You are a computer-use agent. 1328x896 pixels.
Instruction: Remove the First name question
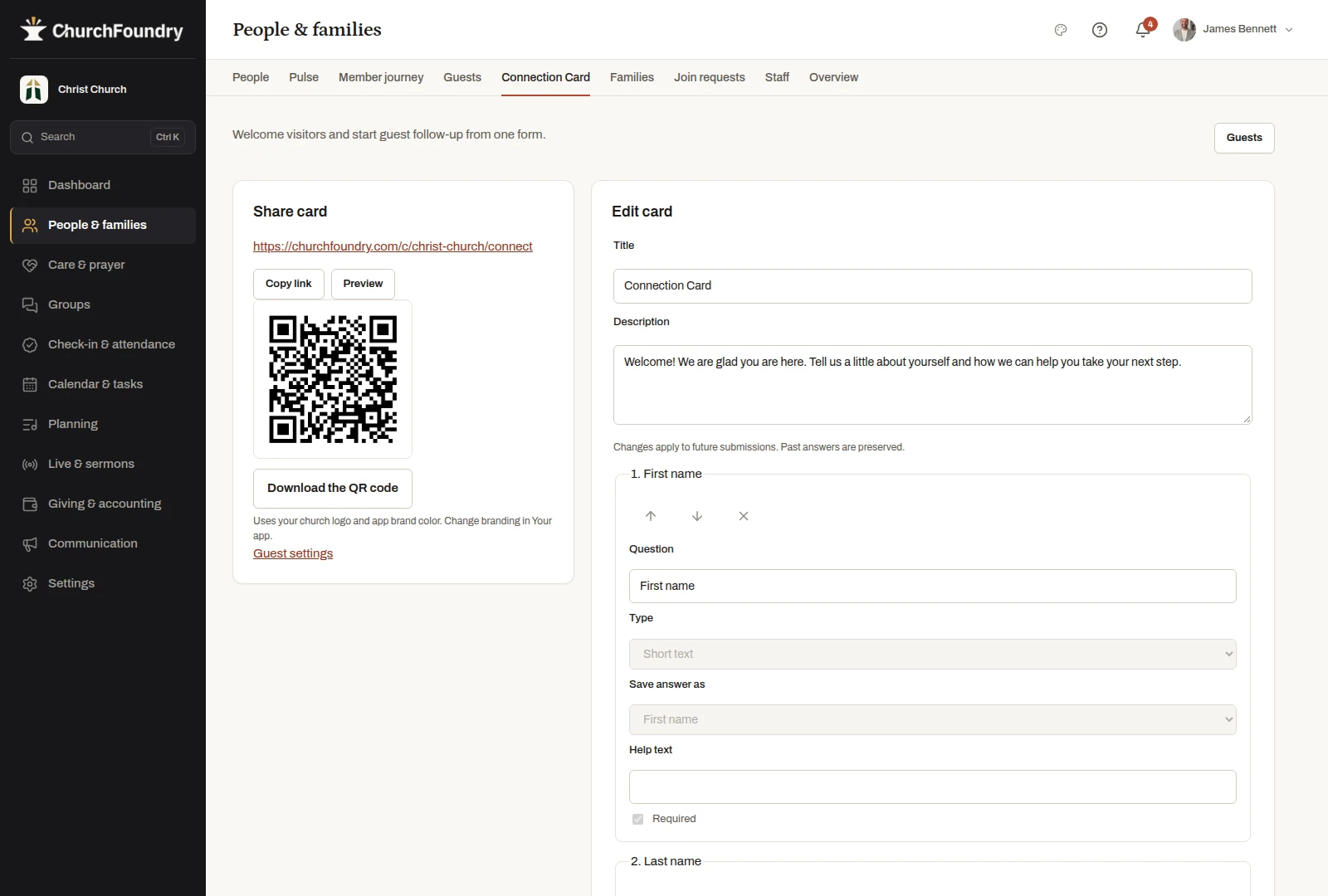click(744, 516)
